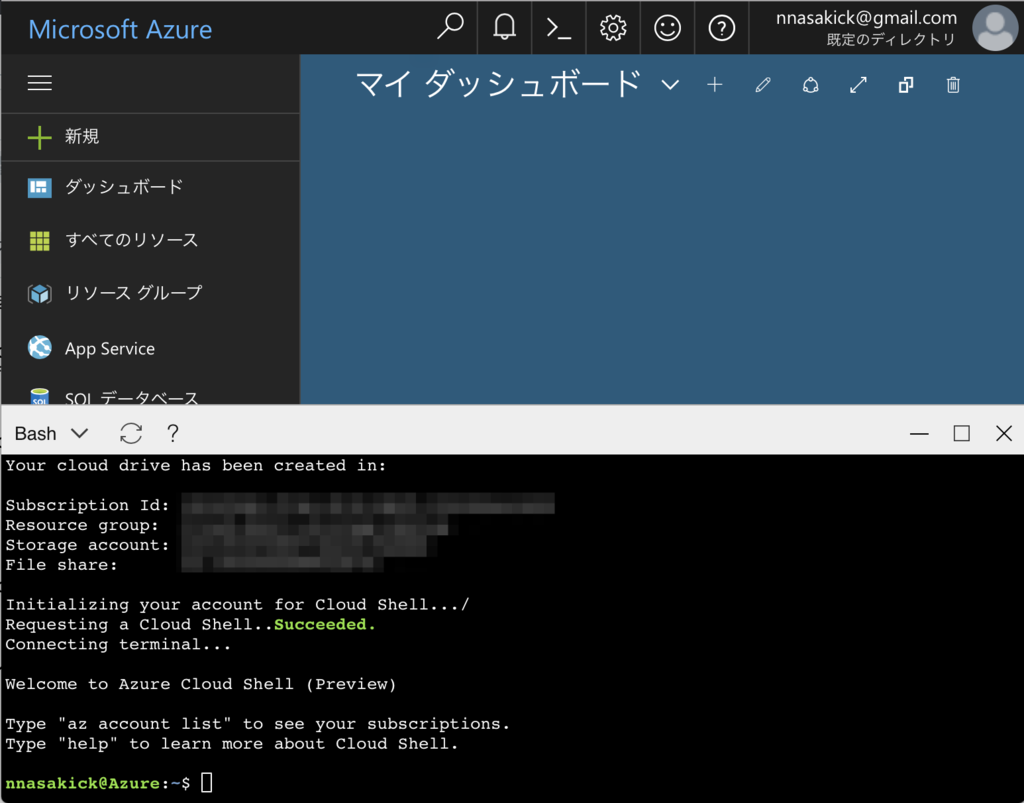Open the notifications bell

504,27
